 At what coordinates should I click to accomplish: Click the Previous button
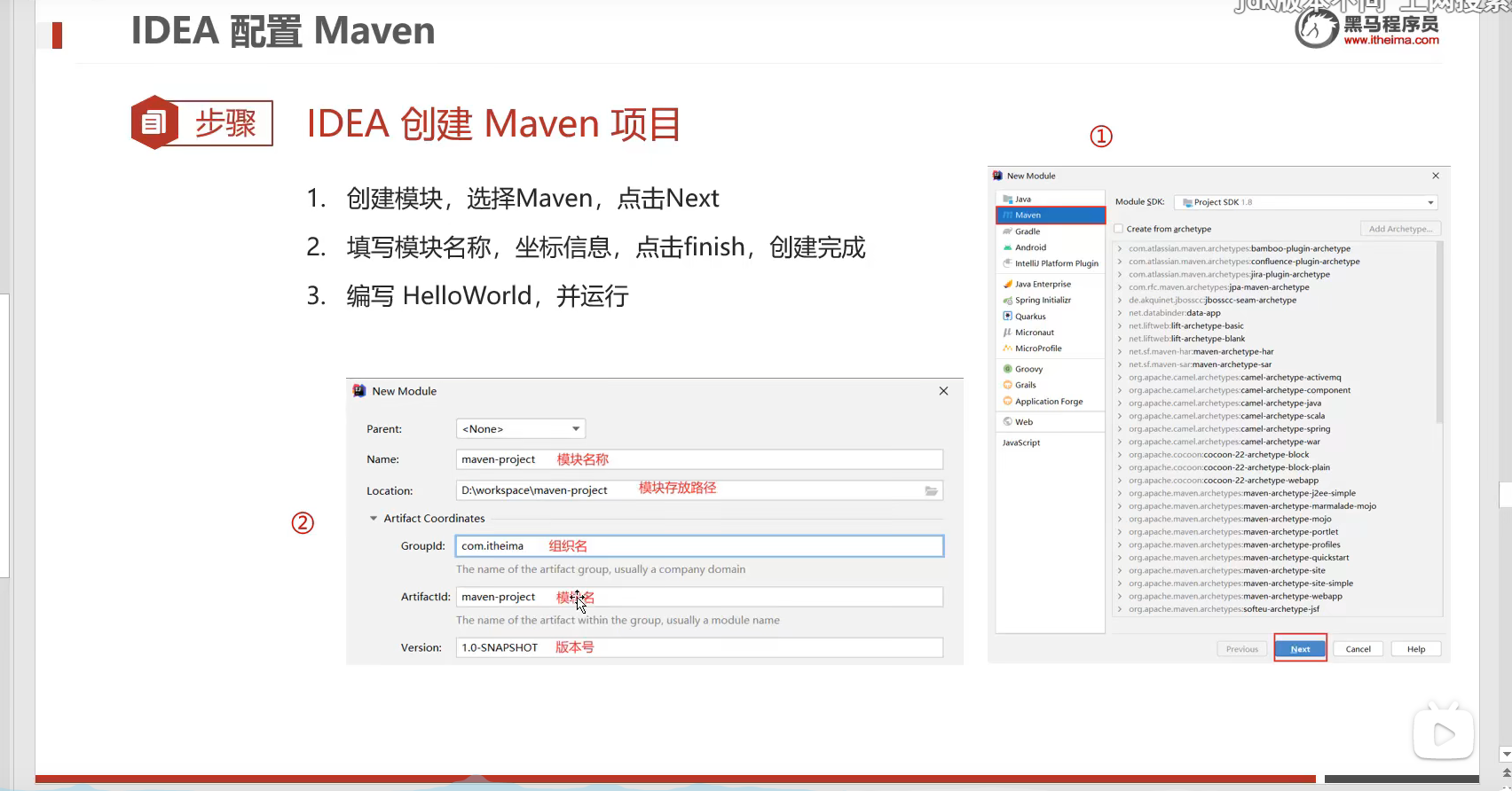pyautogui.click(x=1241, y=649)
